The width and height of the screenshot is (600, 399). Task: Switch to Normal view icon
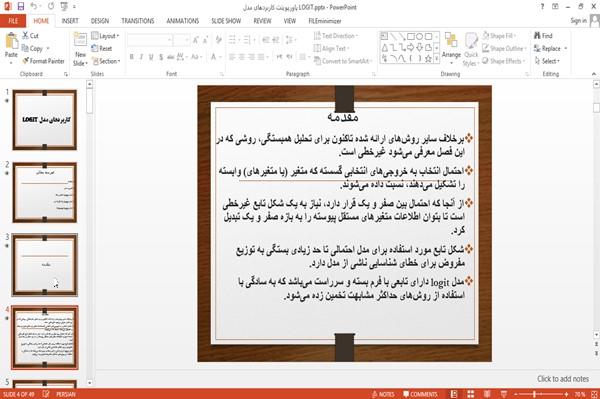pos(454,394)
